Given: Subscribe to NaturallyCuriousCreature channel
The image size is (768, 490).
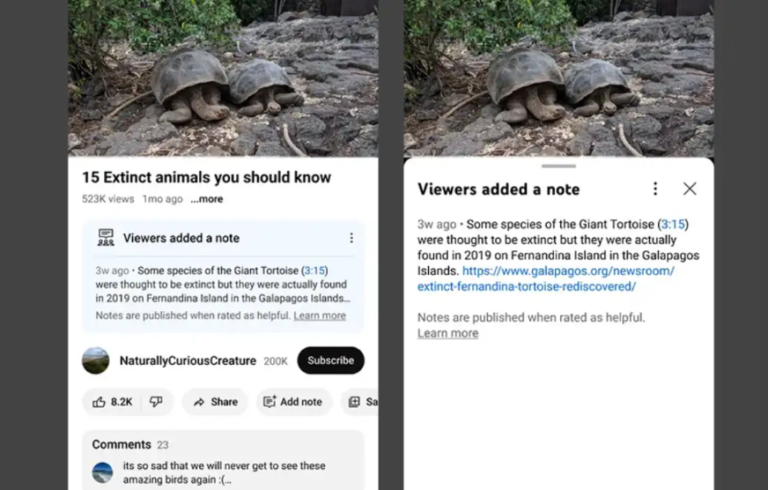Looking at the screenshot, I should [x=330, y=361].
